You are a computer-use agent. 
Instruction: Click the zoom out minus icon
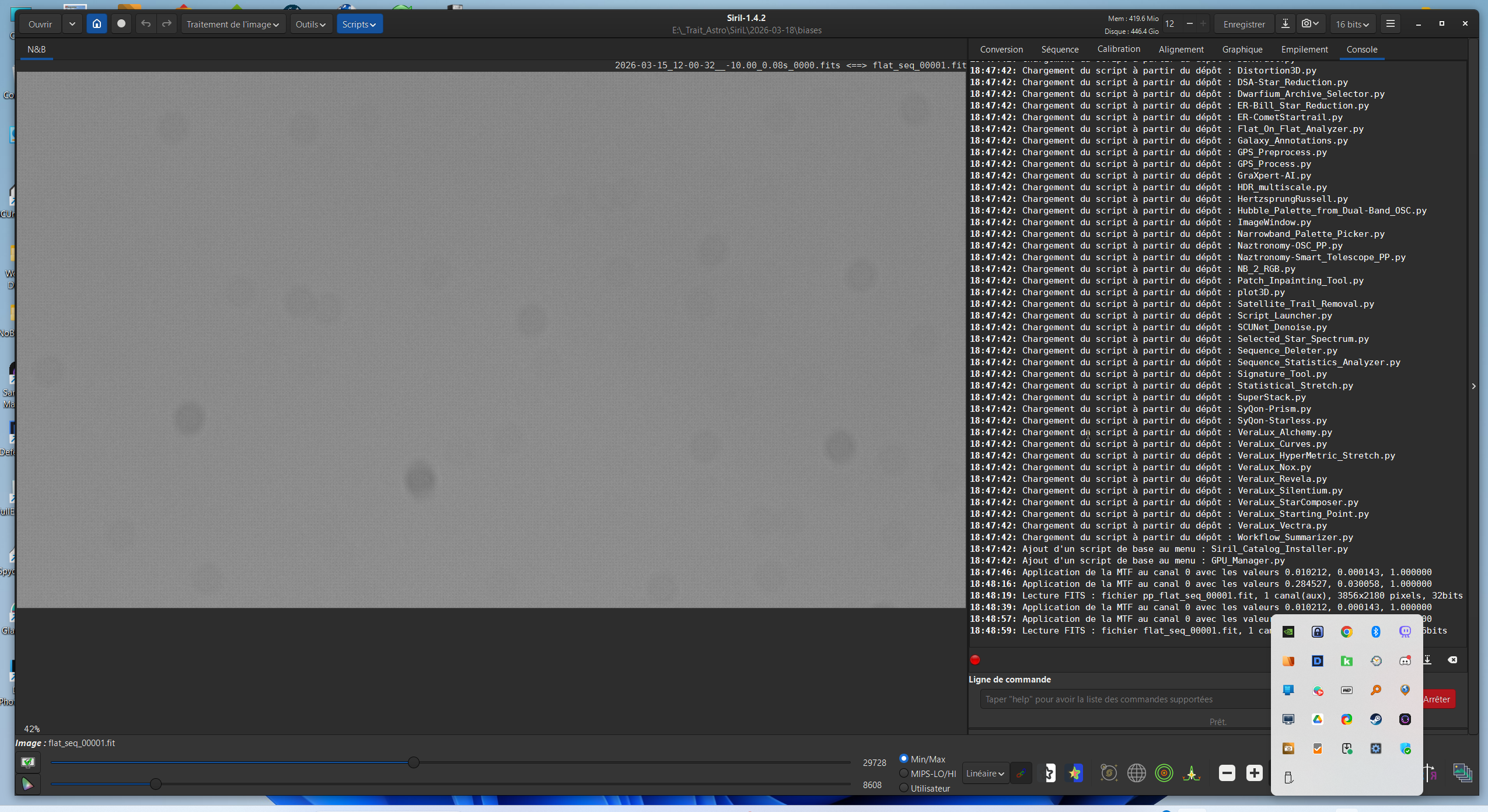pyautogui.click(x=1227, y=773)
